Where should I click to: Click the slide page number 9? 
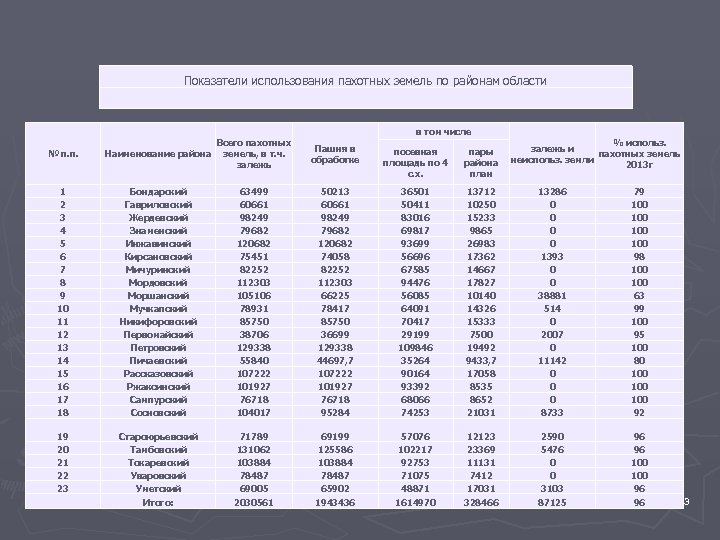click(x=687, y=502)
